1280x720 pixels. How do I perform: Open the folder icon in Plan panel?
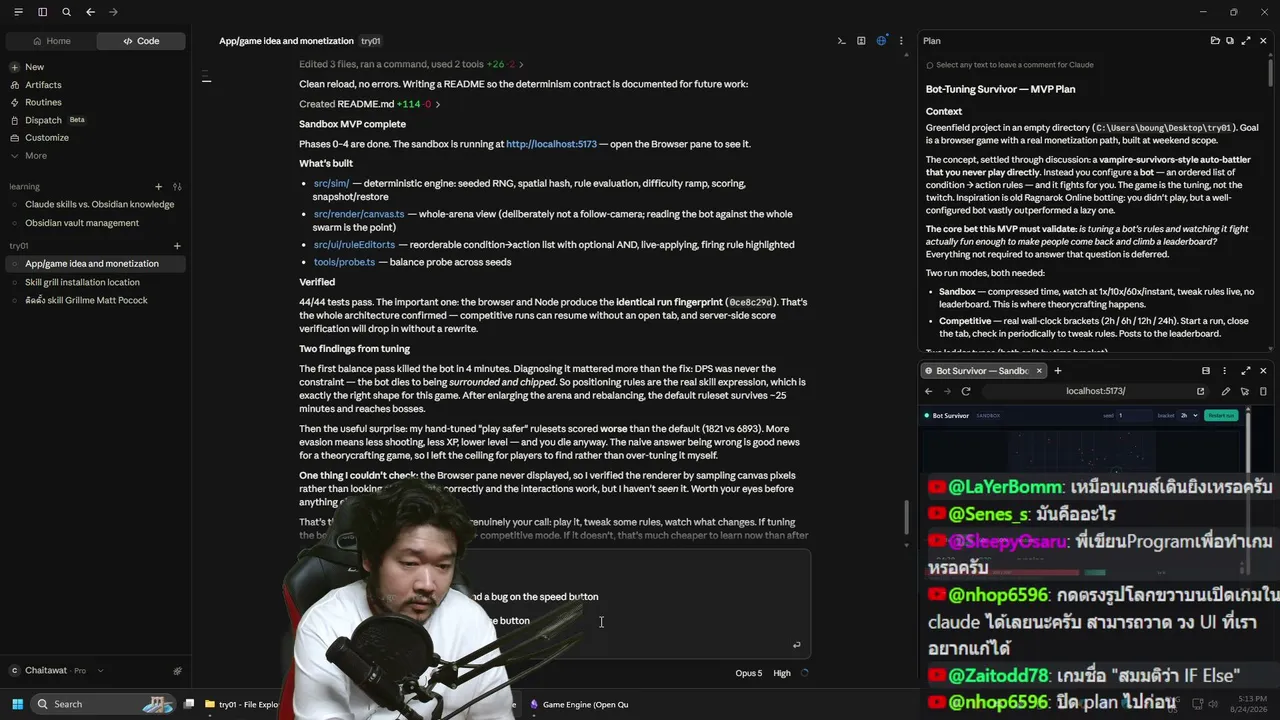[1215, 41]
